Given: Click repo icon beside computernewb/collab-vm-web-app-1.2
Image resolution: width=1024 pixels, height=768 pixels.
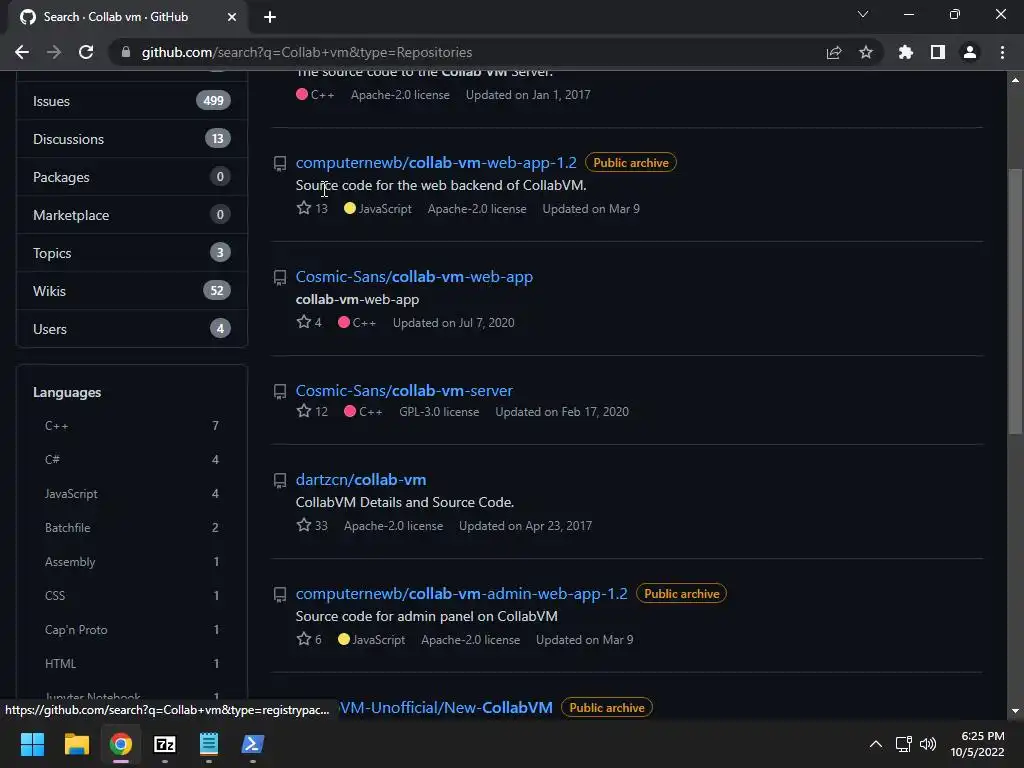Looking at the screenshot, I should (280, 163).
